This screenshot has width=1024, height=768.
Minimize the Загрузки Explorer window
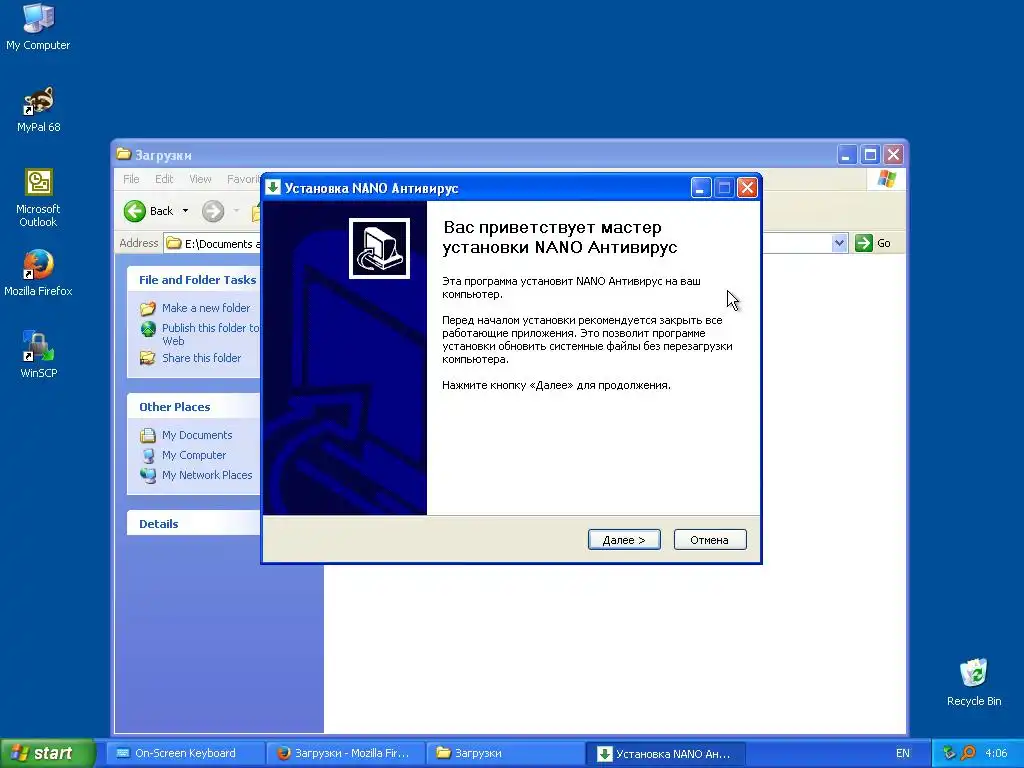(847, 155)
